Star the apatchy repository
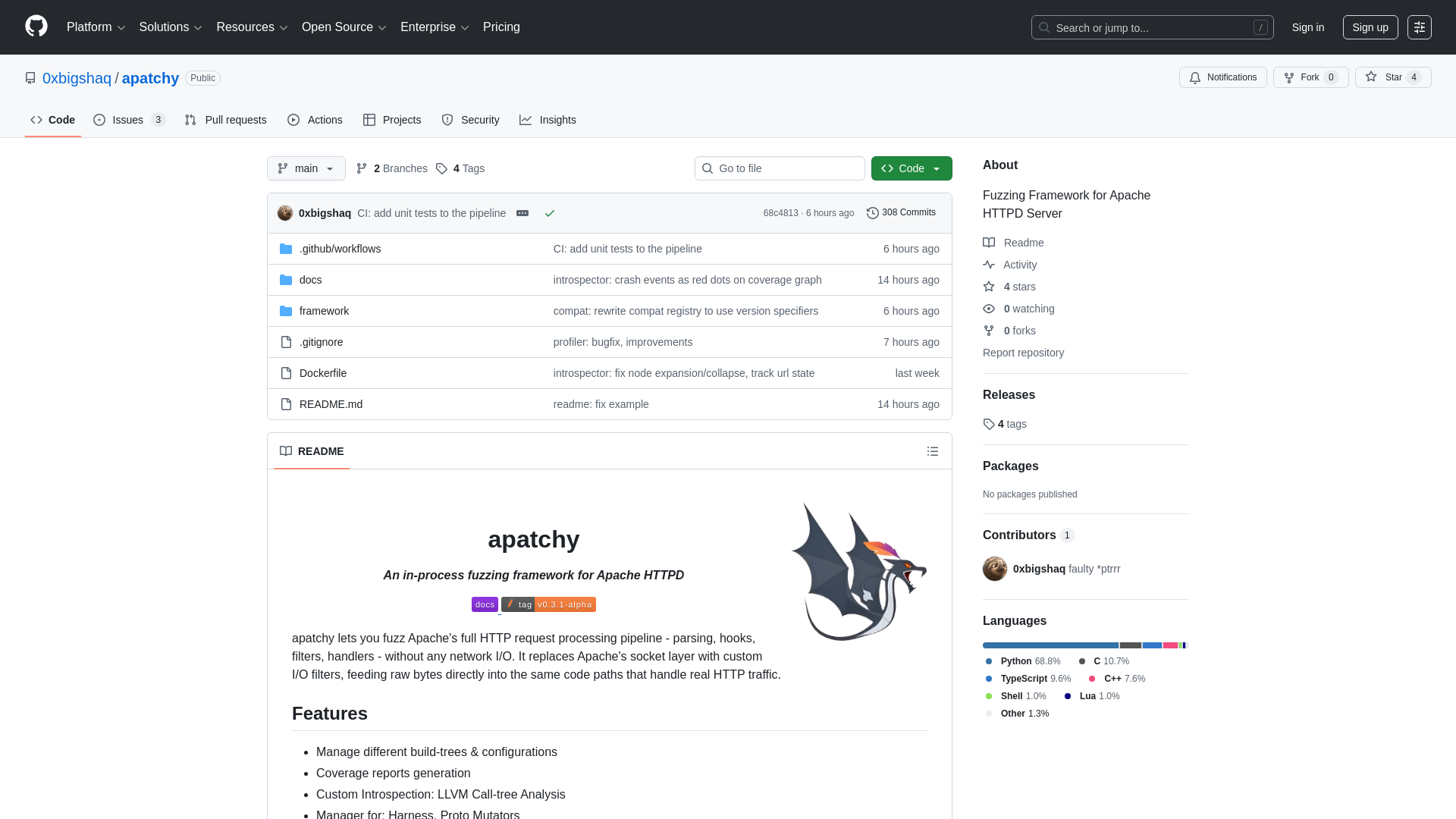This screenshot has width=1456, height=819. coord(1392,77)
